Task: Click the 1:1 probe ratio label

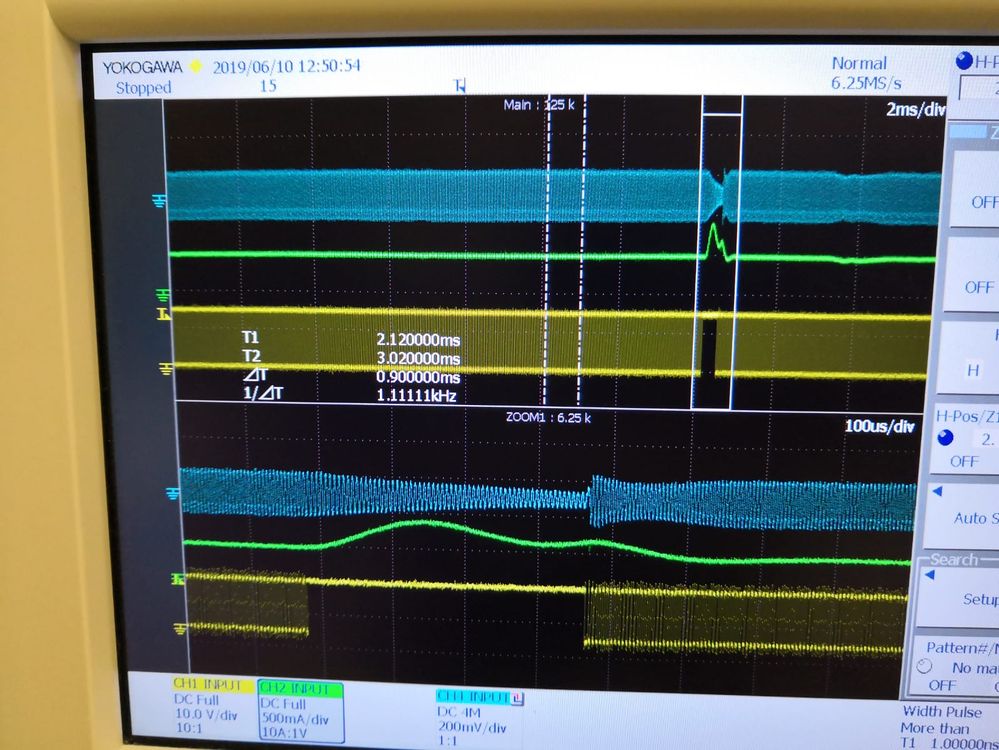Action: click(x=449, y=741)
